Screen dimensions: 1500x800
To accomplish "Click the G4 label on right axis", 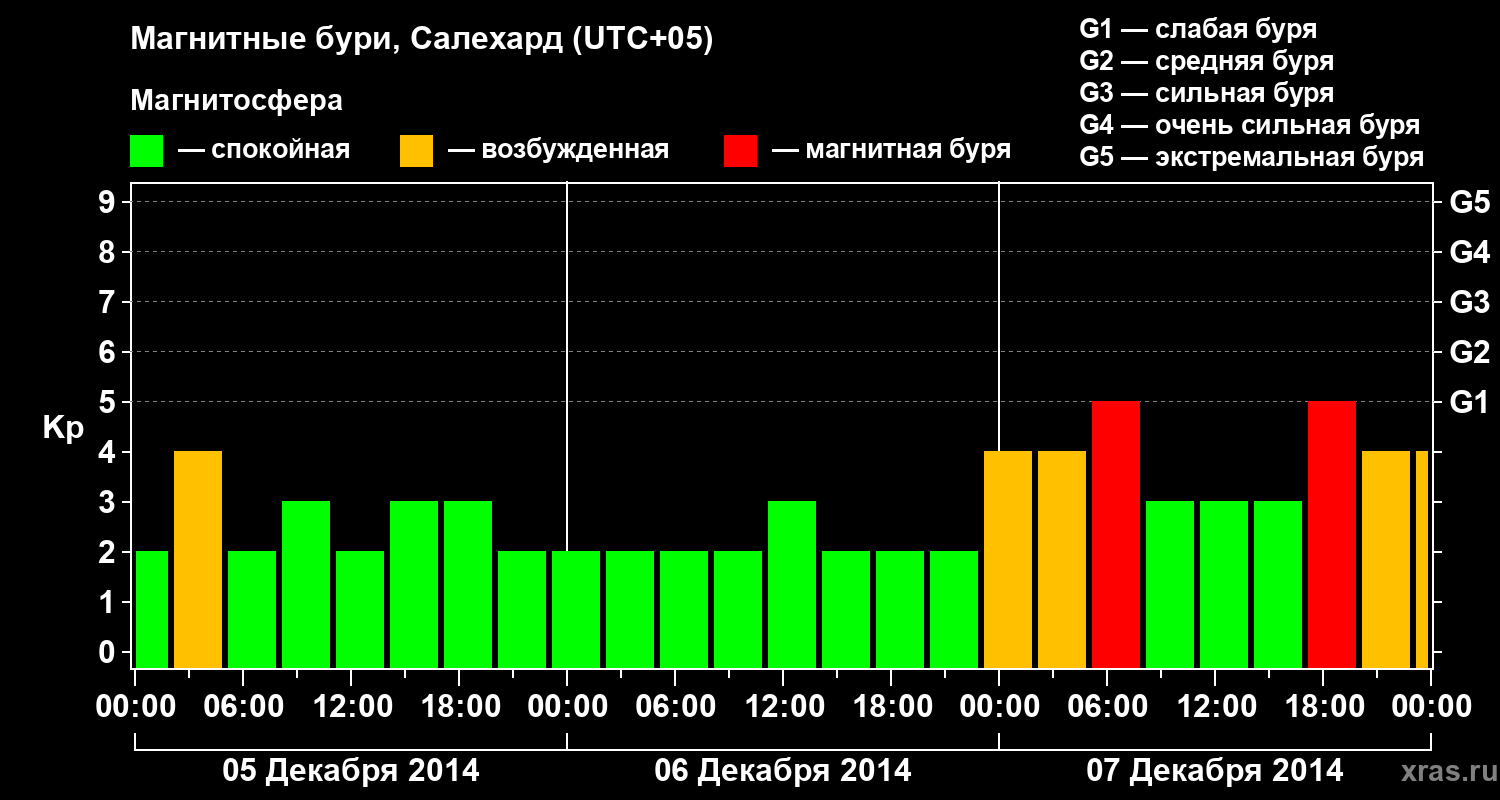I will (x=1469, y=252).
